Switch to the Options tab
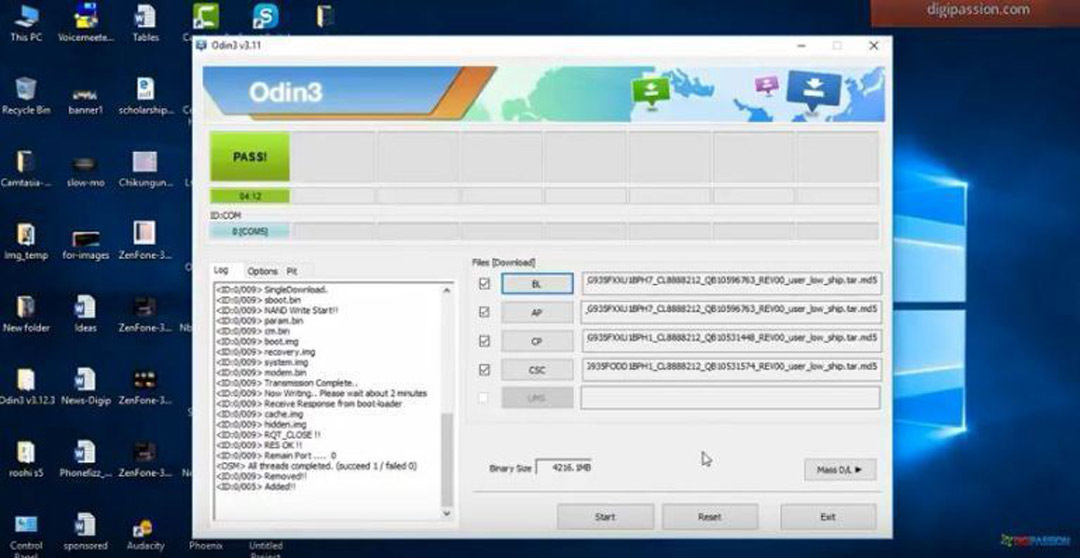This screenshot has width=1080, height=558. pos(262,271)
